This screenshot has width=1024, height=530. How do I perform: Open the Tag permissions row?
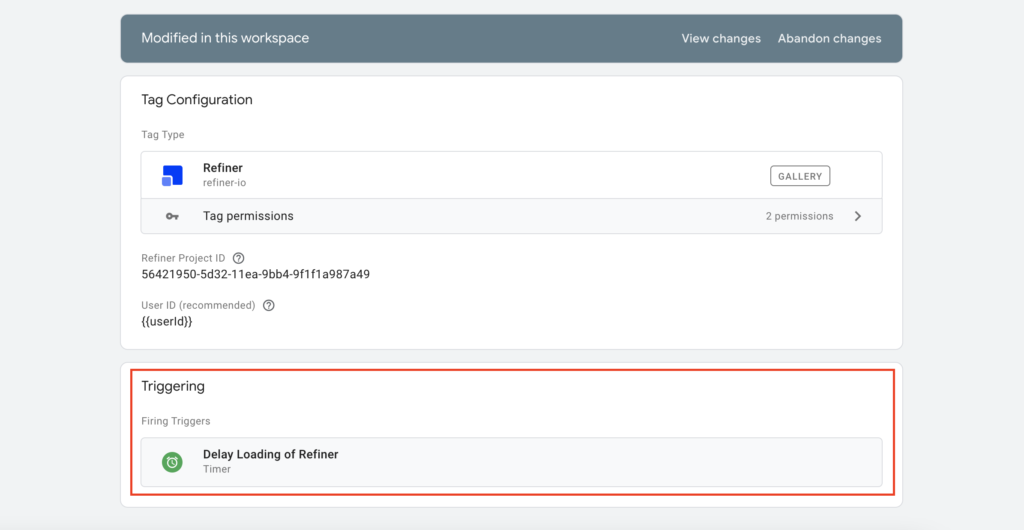[511, 216]
